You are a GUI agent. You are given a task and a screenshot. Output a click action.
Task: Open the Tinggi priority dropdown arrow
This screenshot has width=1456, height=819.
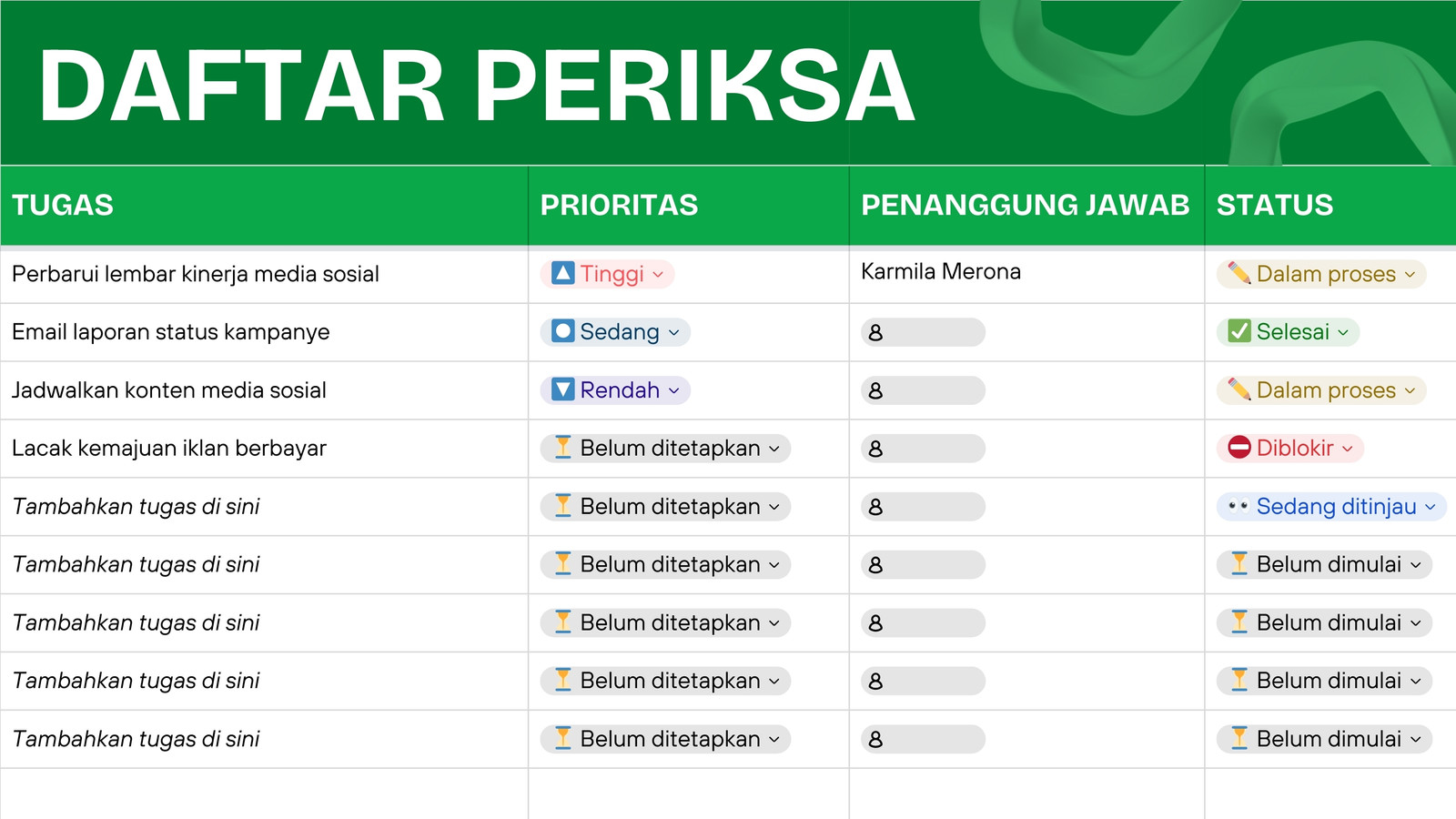(658, 275)
